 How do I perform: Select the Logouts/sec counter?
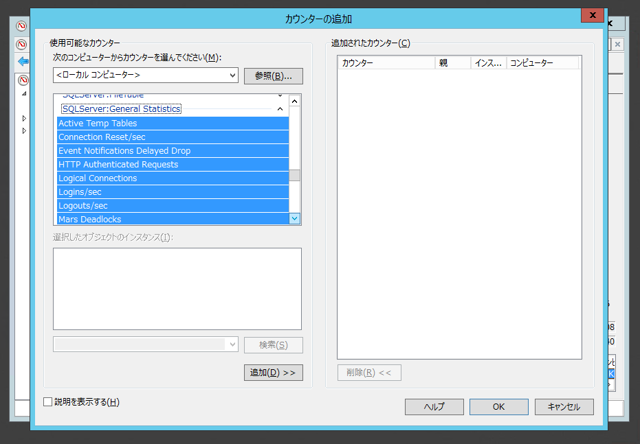pyautogui.click(x=173, y=206)
